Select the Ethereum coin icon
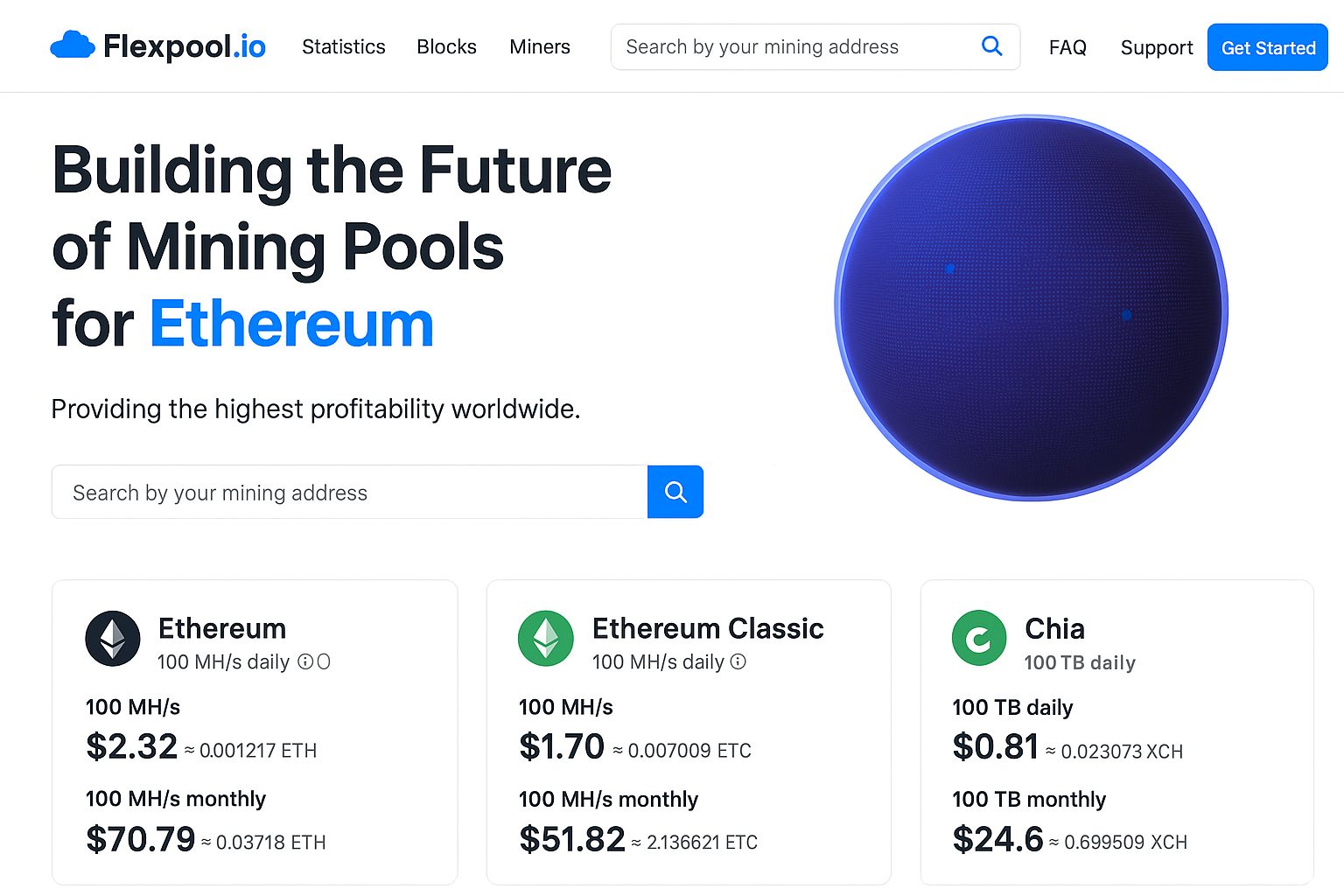Viewport: 1344px width, 896px height. coord(112,638)
